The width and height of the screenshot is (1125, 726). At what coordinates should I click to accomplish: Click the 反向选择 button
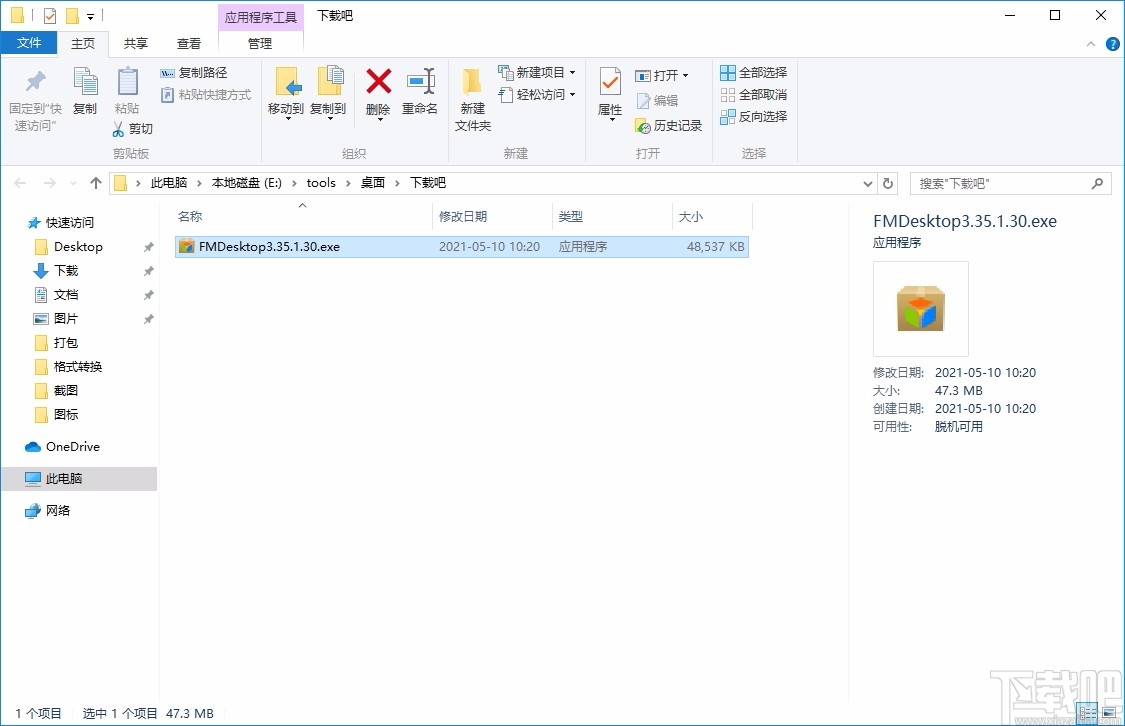coord(754,115)
